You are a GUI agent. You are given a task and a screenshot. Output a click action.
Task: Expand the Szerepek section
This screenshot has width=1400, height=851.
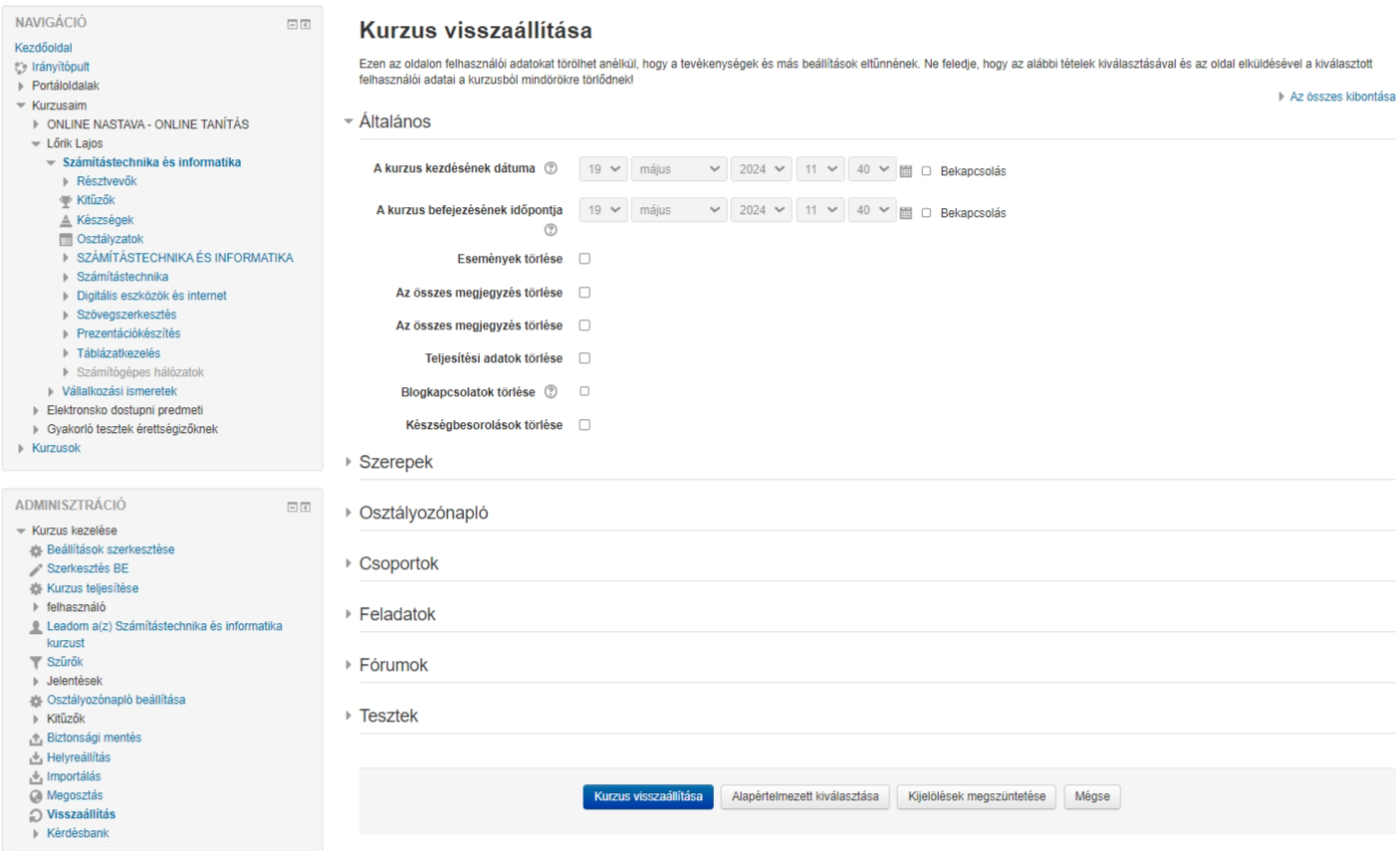pyautogui.click(x=395, y=462)
